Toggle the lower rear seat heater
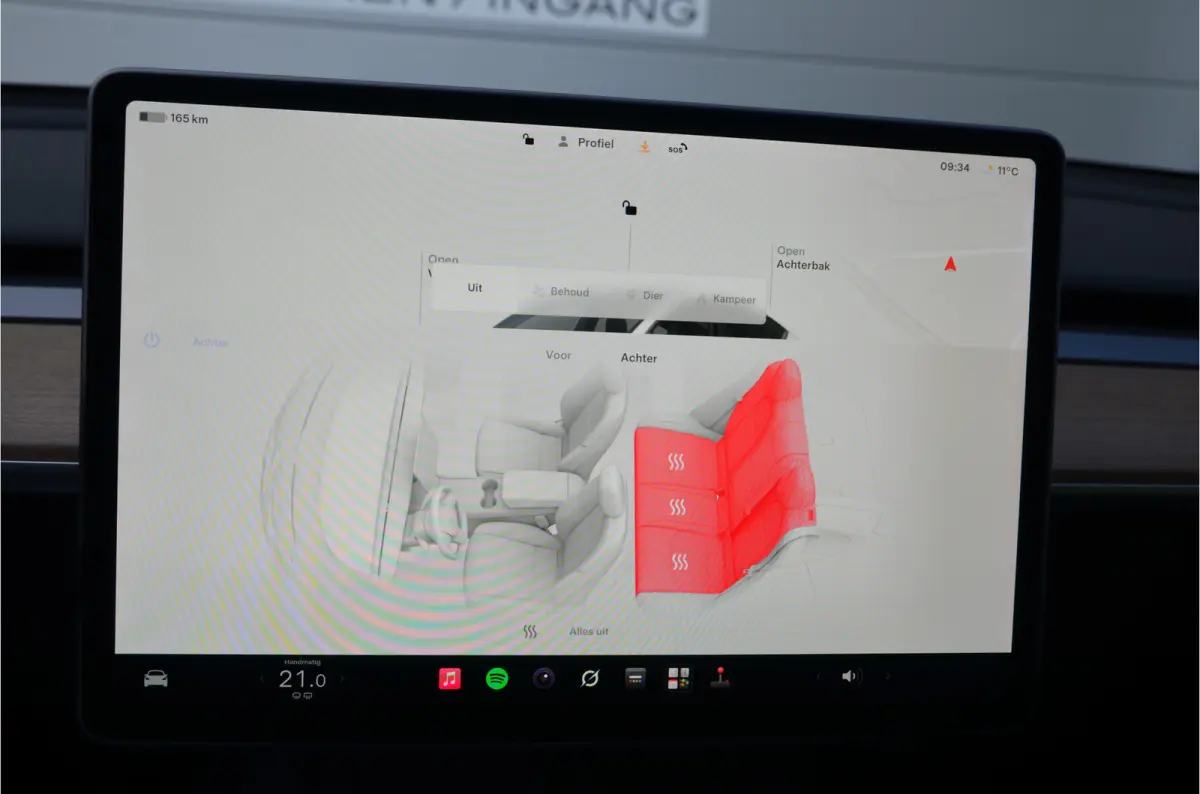This screenshot has height=794, width=1200. 680,562
